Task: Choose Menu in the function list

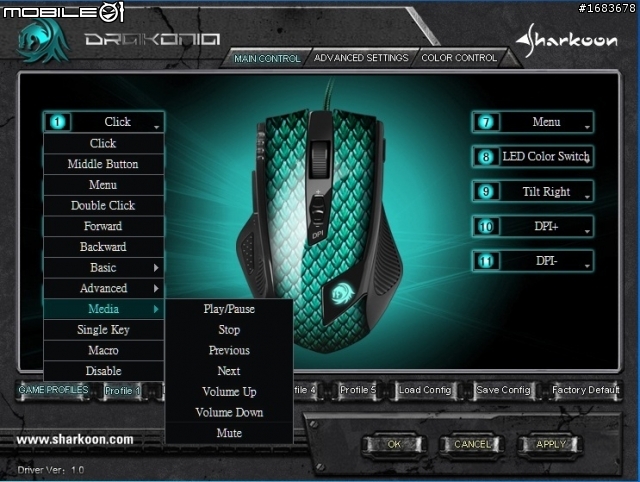Action: point(104,185)
